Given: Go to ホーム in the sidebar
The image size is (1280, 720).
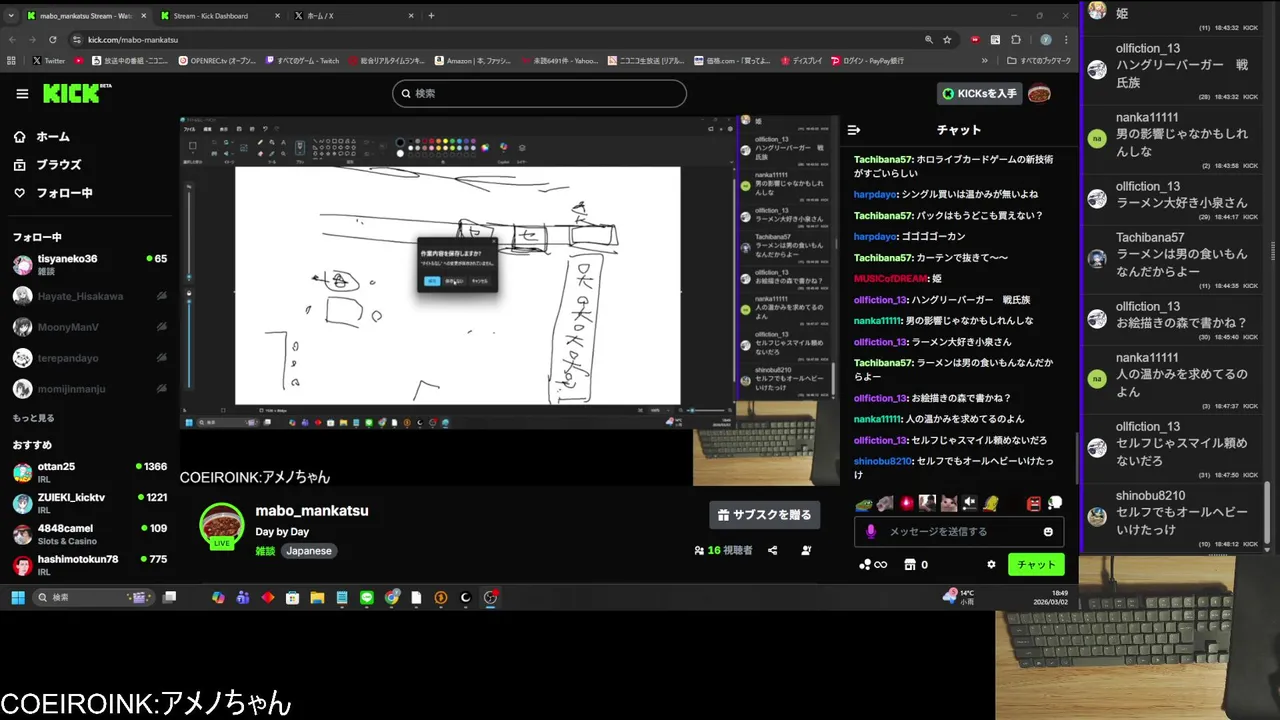Looking at the screenshot, I should 42,137.
